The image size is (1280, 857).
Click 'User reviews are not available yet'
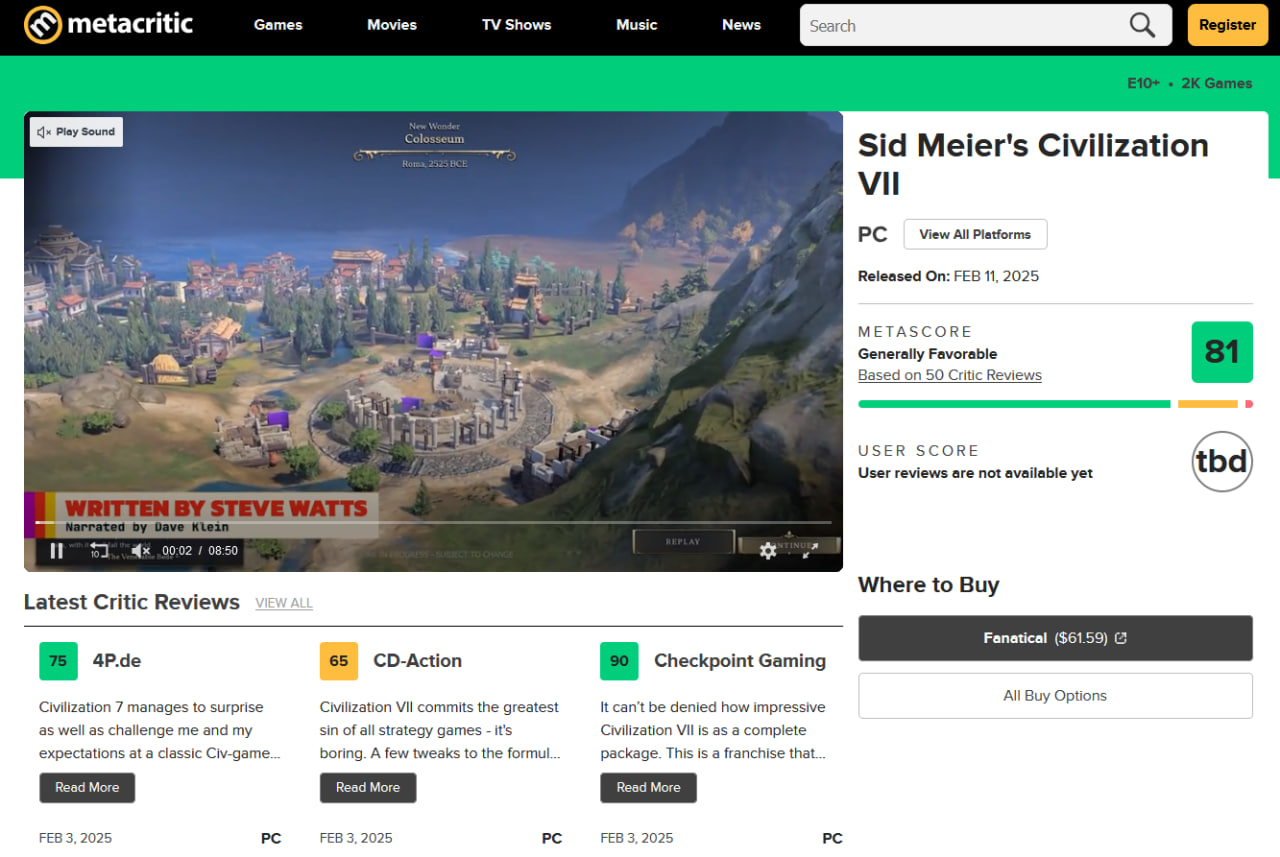point(975,473)
